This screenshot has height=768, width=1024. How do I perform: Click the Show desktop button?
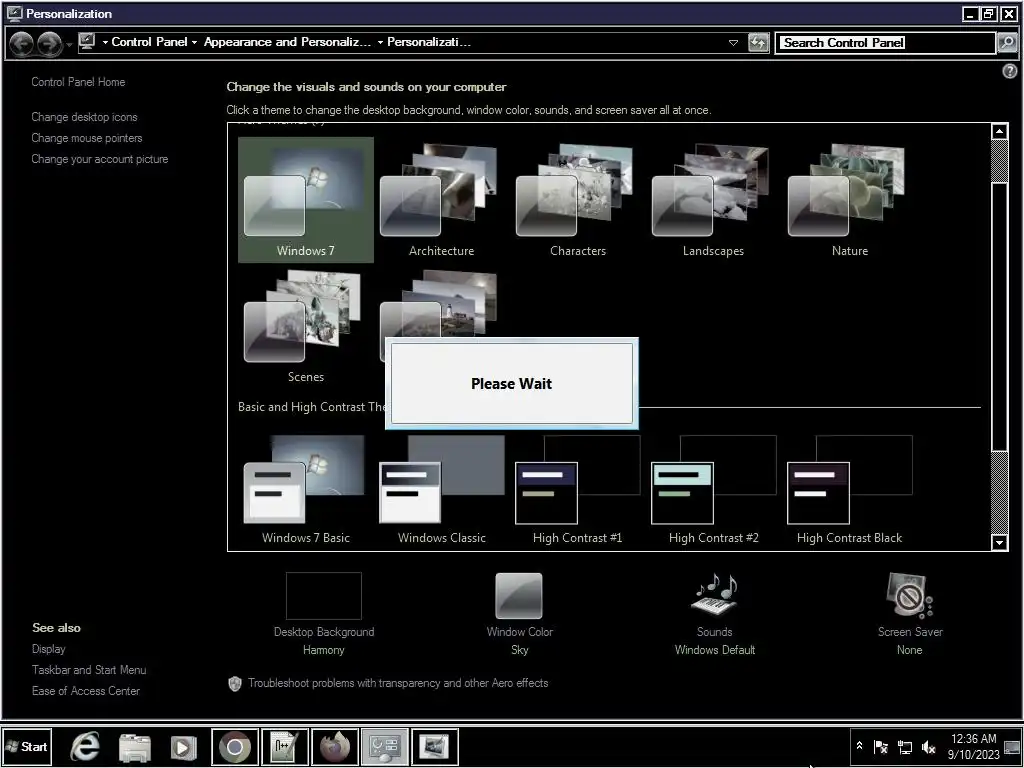point(1013,746)
